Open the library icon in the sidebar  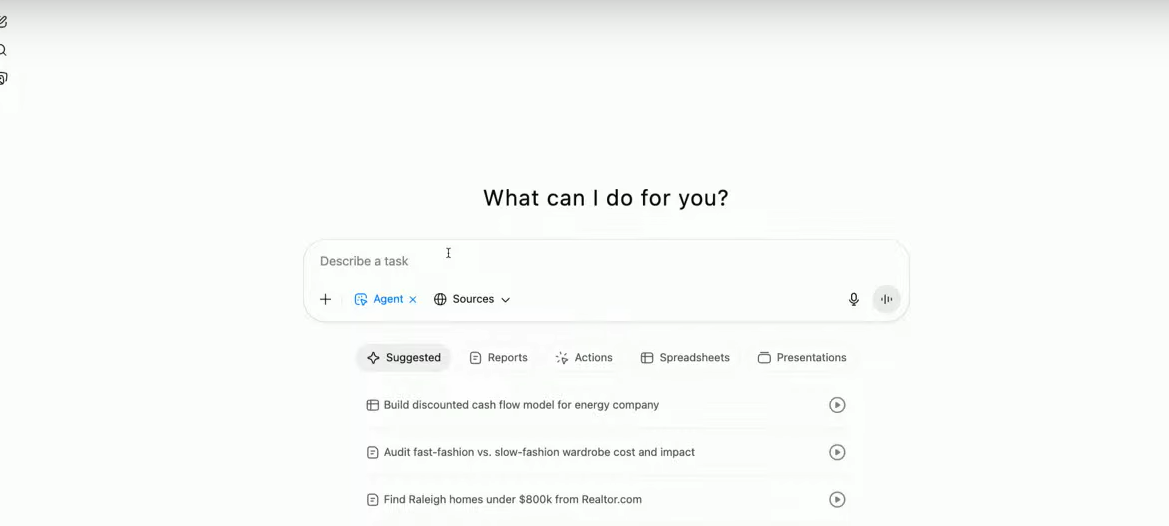[x=3, y=78]
